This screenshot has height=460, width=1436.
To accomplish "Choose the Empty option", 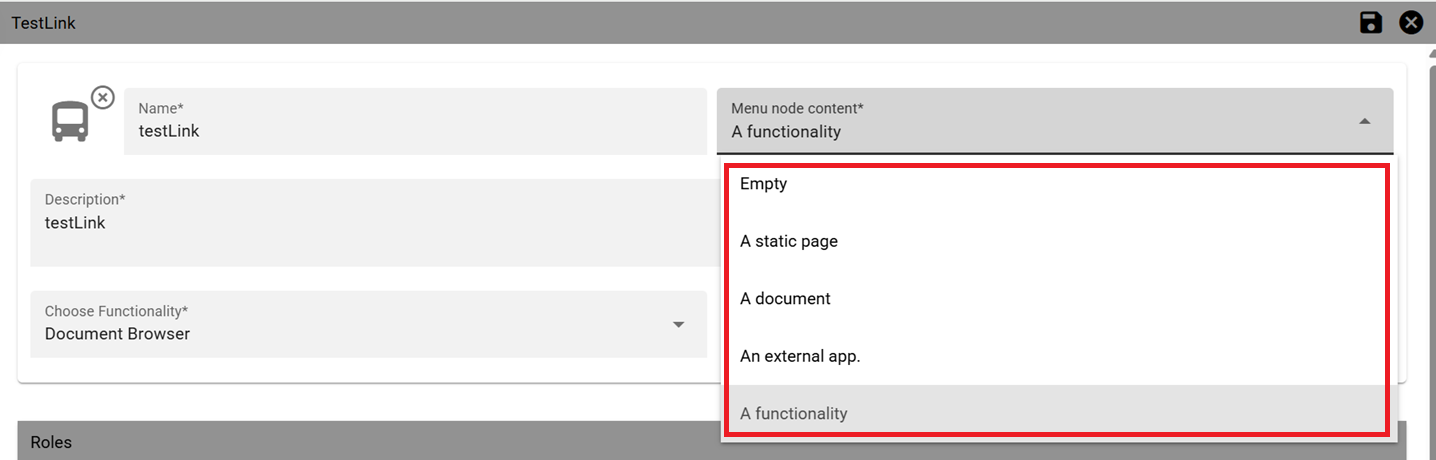I will (1057, 184).
